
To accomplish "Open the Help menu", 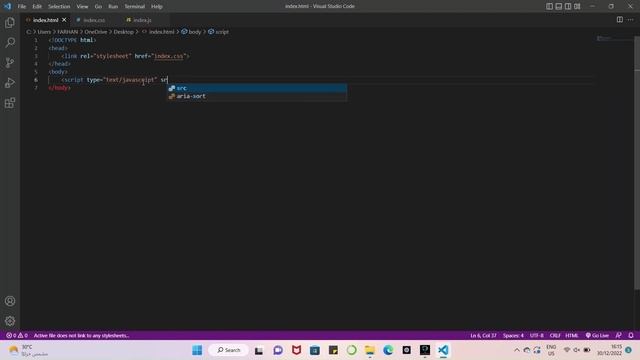I will pyautogui.click(x=157, y=7).
